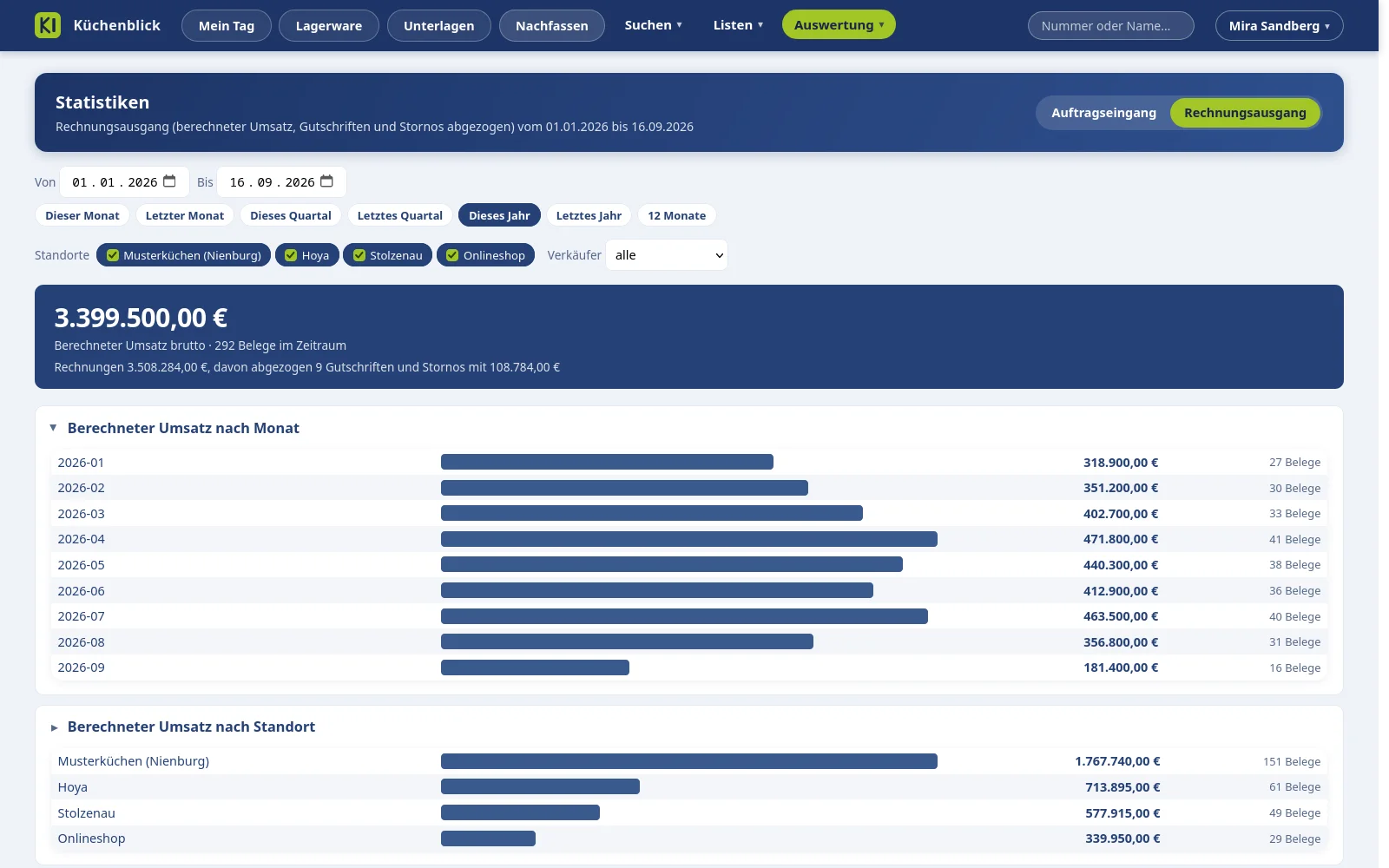Go to Mein Tag
The image size is (1389, 868).
(227, 26)
